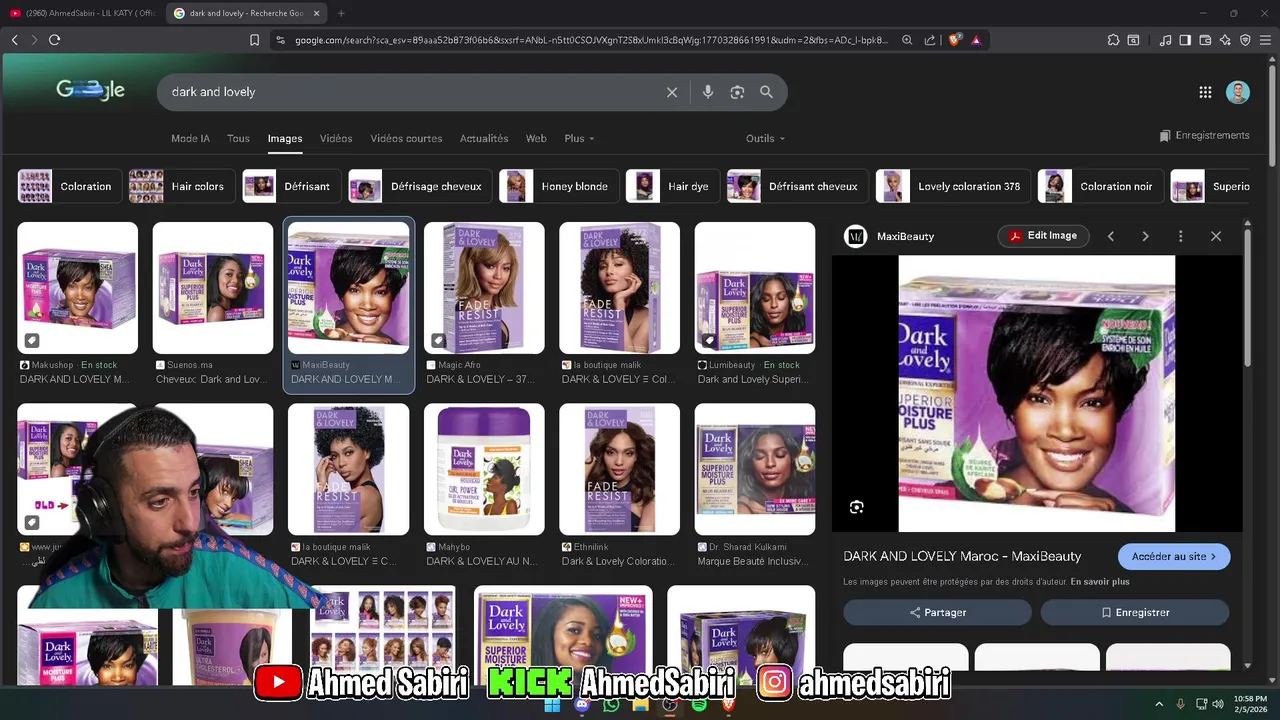
Task: Click Accéder au site button
Action: pos(1174,557)
